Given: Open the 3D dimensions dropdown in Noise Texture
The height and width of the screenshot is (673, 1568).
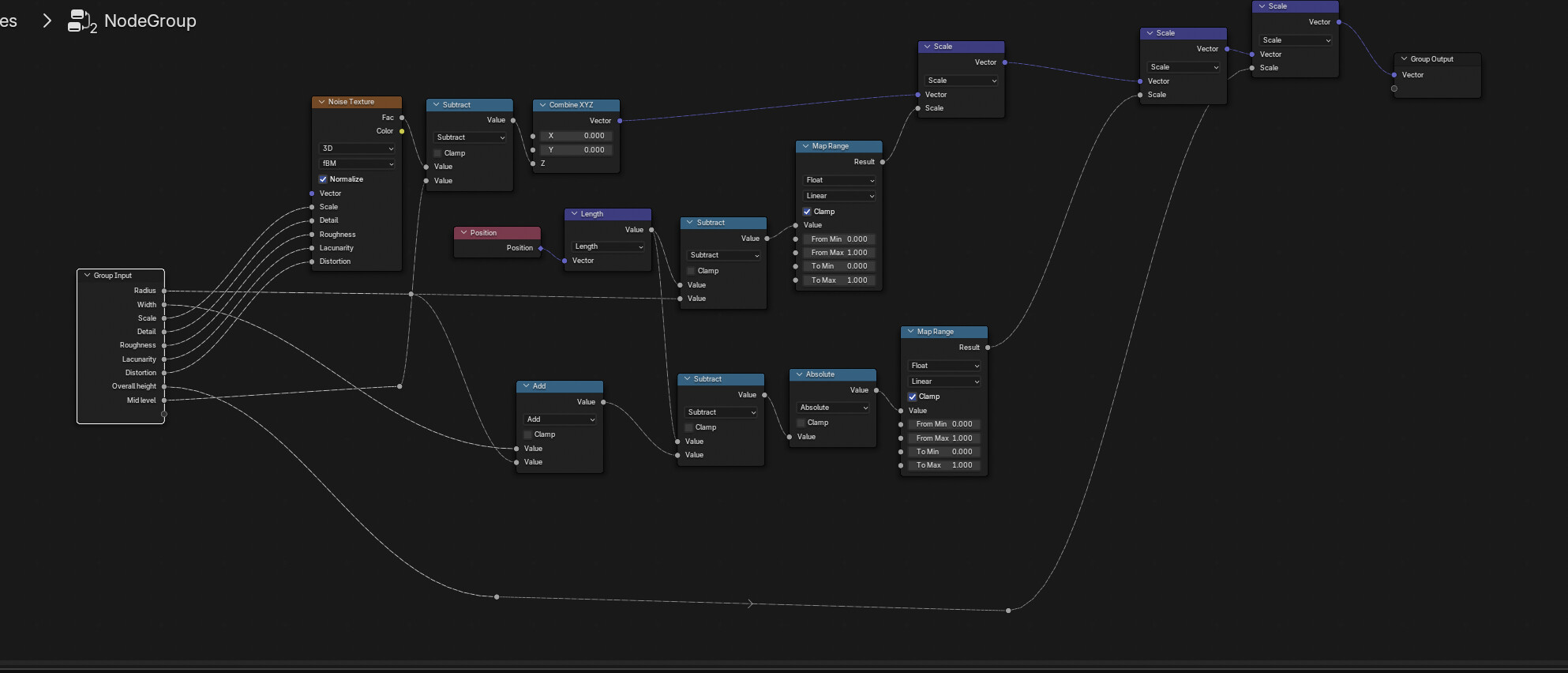Looking at the screenshot, I should pyautogui.click(x=358, y=149).
